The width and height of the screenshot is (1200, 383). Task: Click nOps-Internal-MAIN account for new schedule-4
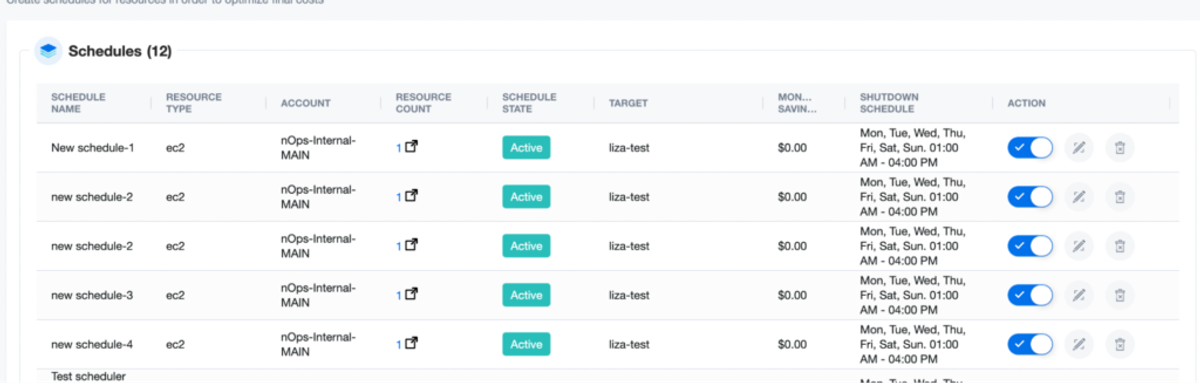(x=319, y=344)
